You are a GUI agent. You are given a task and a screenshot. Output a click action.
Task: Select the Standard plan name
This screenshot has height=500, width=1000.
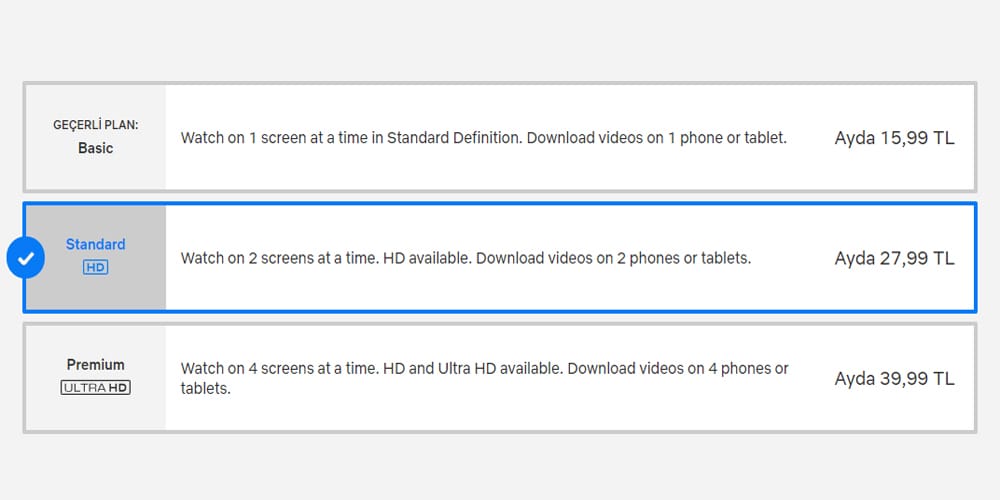click(x=96, y=244)
